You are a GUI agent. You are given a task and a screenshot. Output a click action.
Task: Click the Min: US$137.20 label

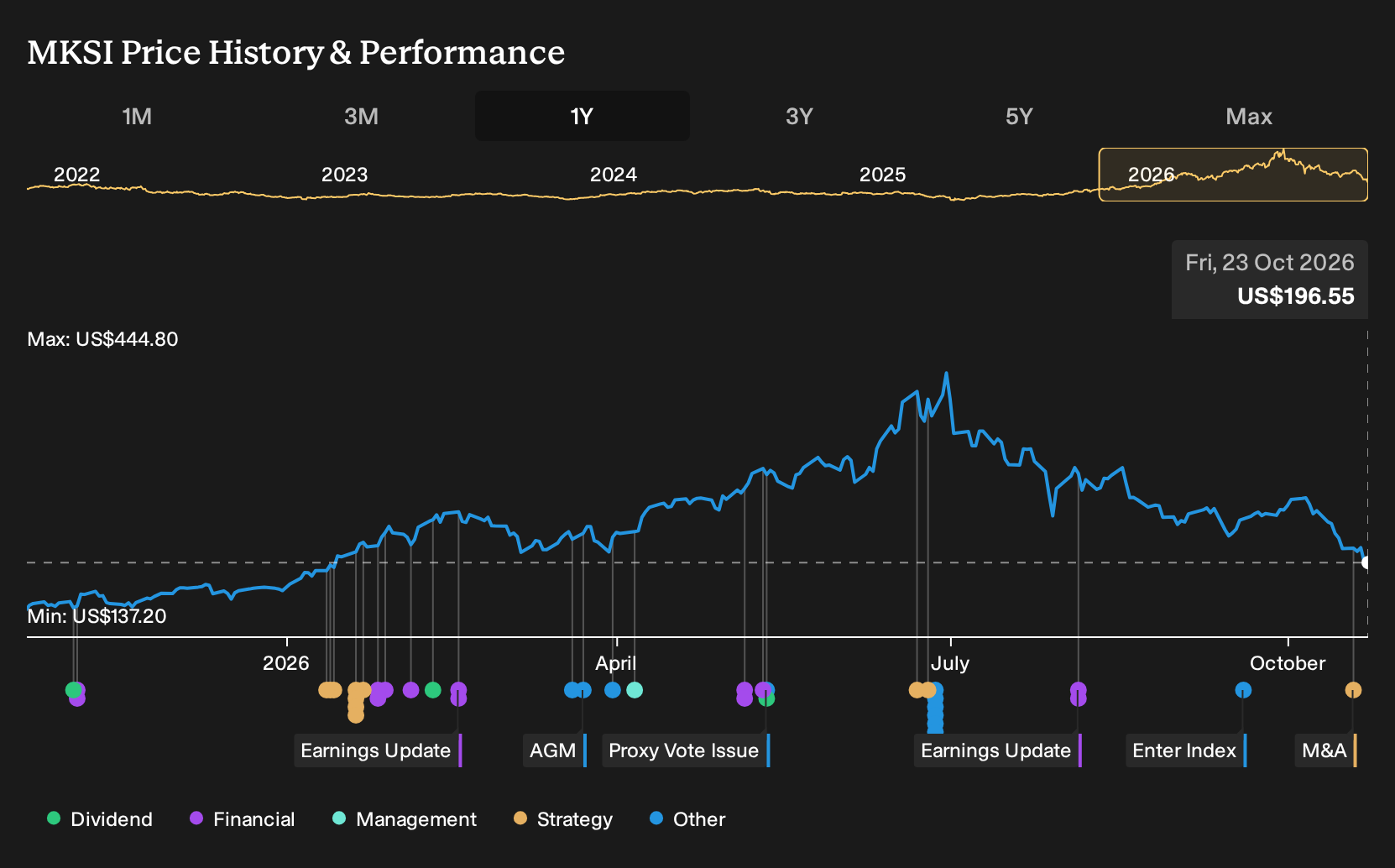pos(97,616)
